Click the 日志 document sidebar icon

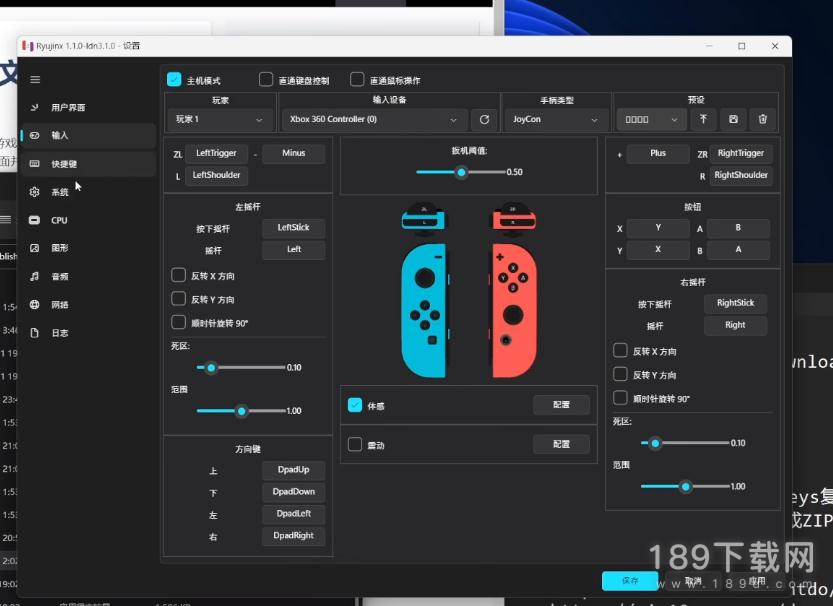(x=35, y=333)
